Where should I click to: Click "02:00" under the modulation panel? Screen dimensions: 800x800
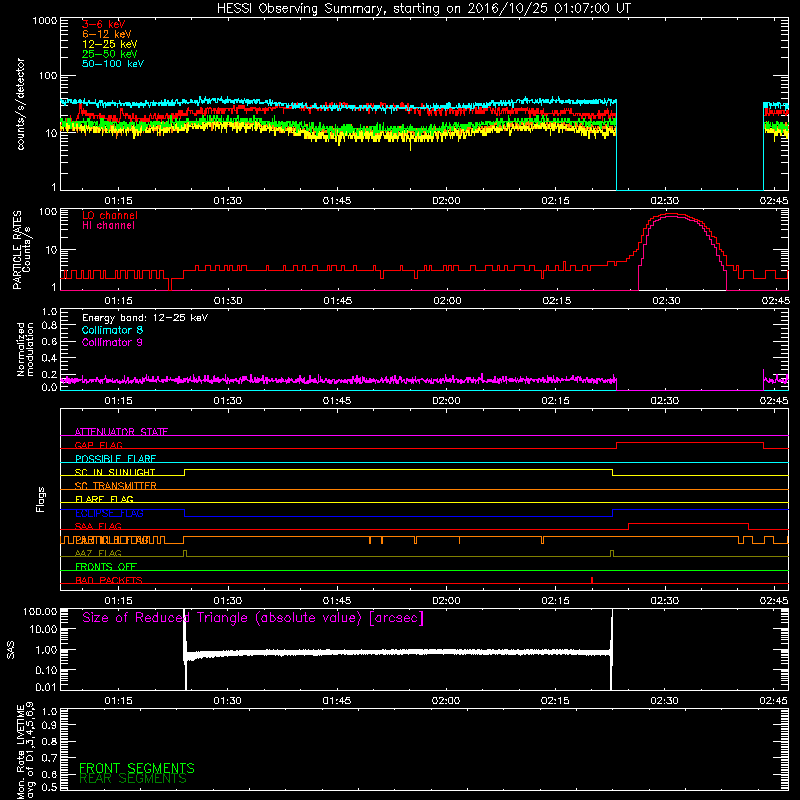(446, 401)
